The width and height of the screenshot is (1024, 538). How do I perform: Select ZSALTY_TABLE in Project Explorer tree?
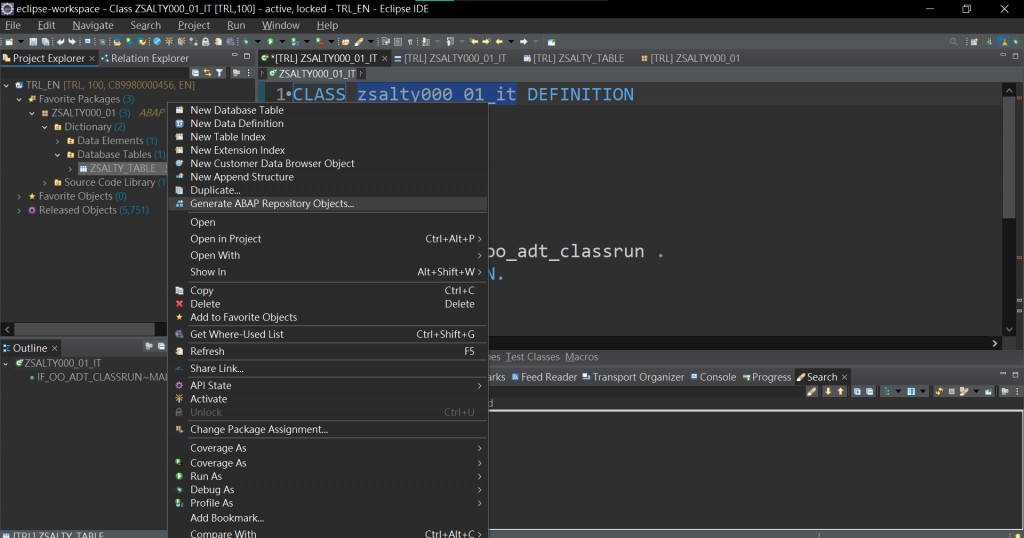tap(121, 168)
